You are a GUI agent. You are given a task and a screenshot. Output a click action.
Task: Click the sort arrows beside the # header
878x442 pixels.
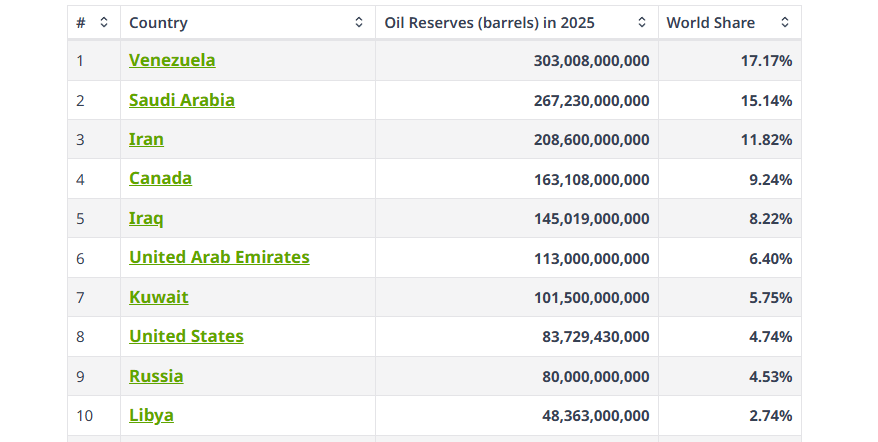point(103,22)
